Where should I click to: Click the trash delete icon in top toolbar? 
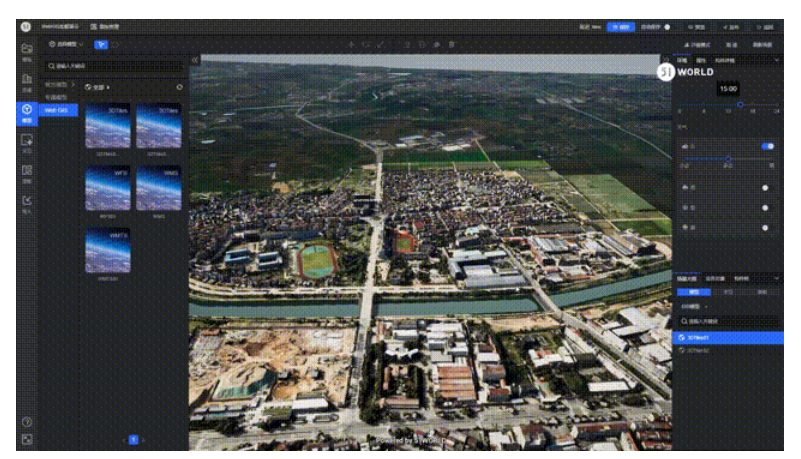451,45
